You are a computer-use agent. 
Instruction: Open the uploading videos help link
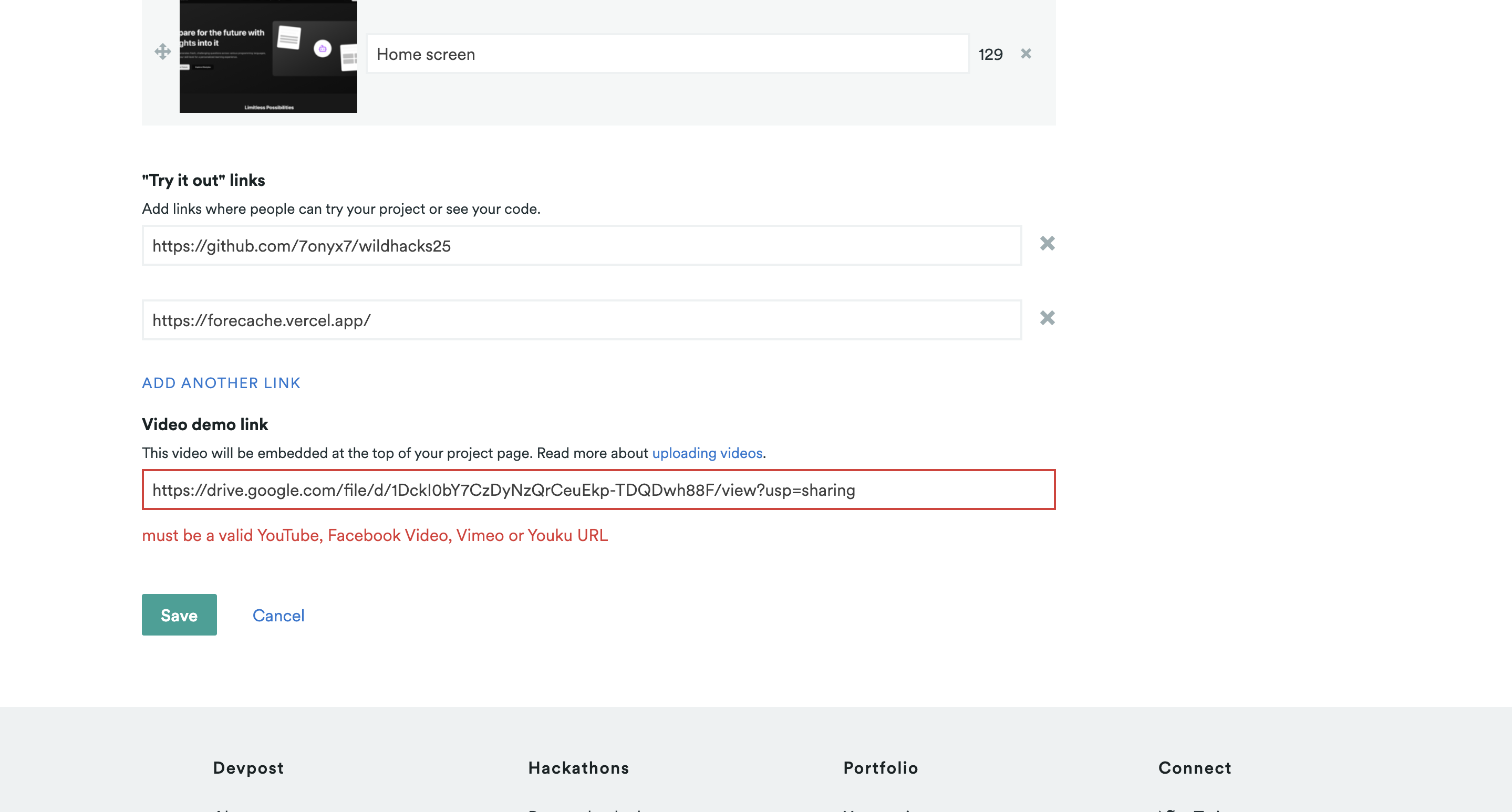[x=707, y=453]
